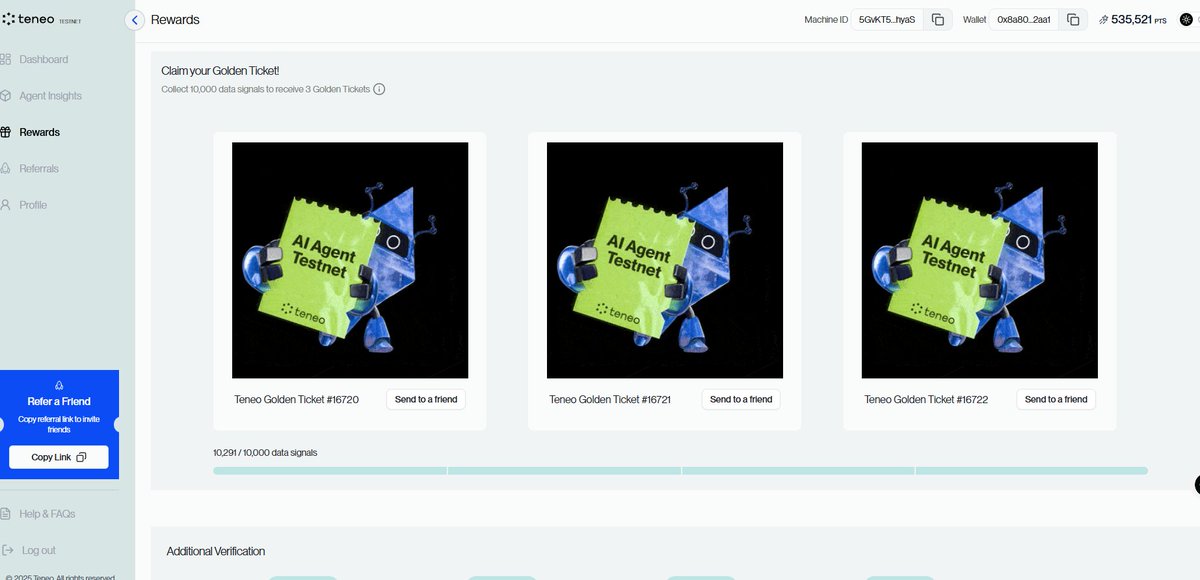Click Wallet field 0x8a80...2aa1
The height and width of the screenshot is (580, 1200).
coord(1024,20)
